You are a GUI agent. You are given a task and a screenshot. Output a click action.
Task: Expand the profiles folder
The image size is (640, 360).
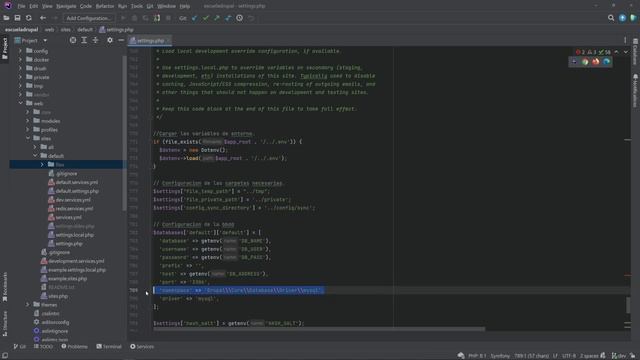[28, 130]
